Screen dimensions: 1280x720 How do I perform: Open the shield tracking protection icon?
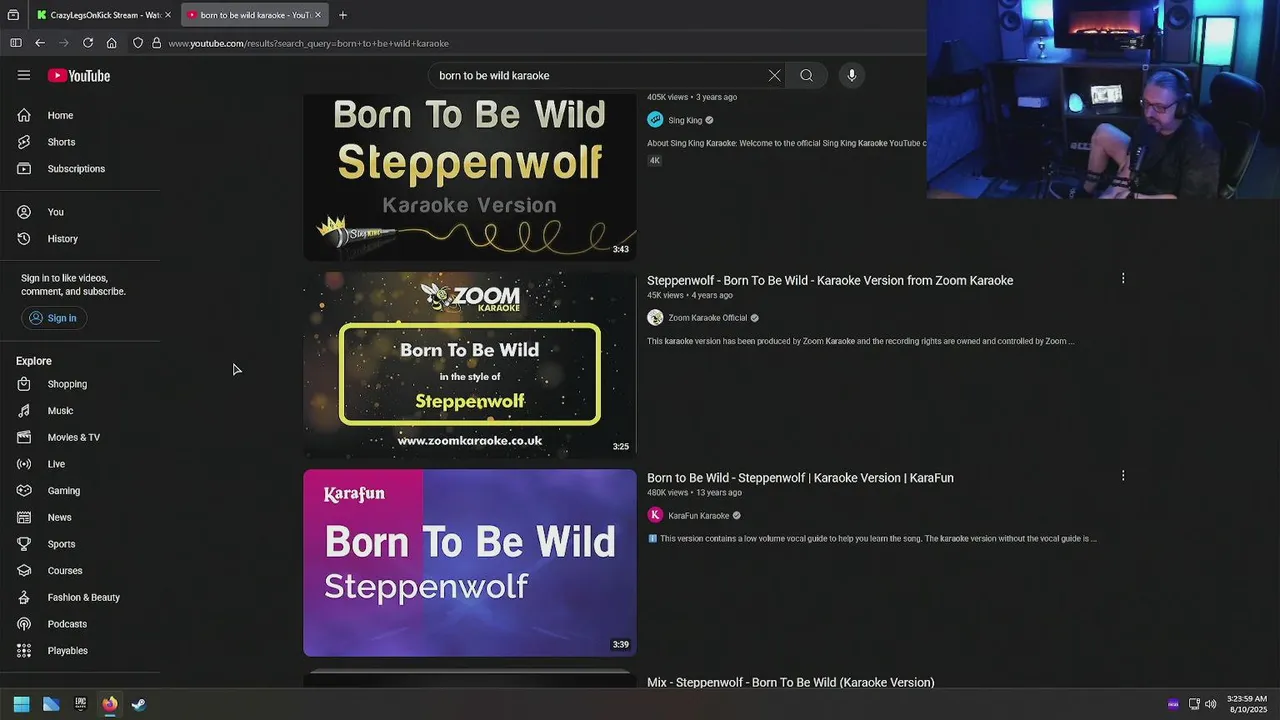coord(138,43)
